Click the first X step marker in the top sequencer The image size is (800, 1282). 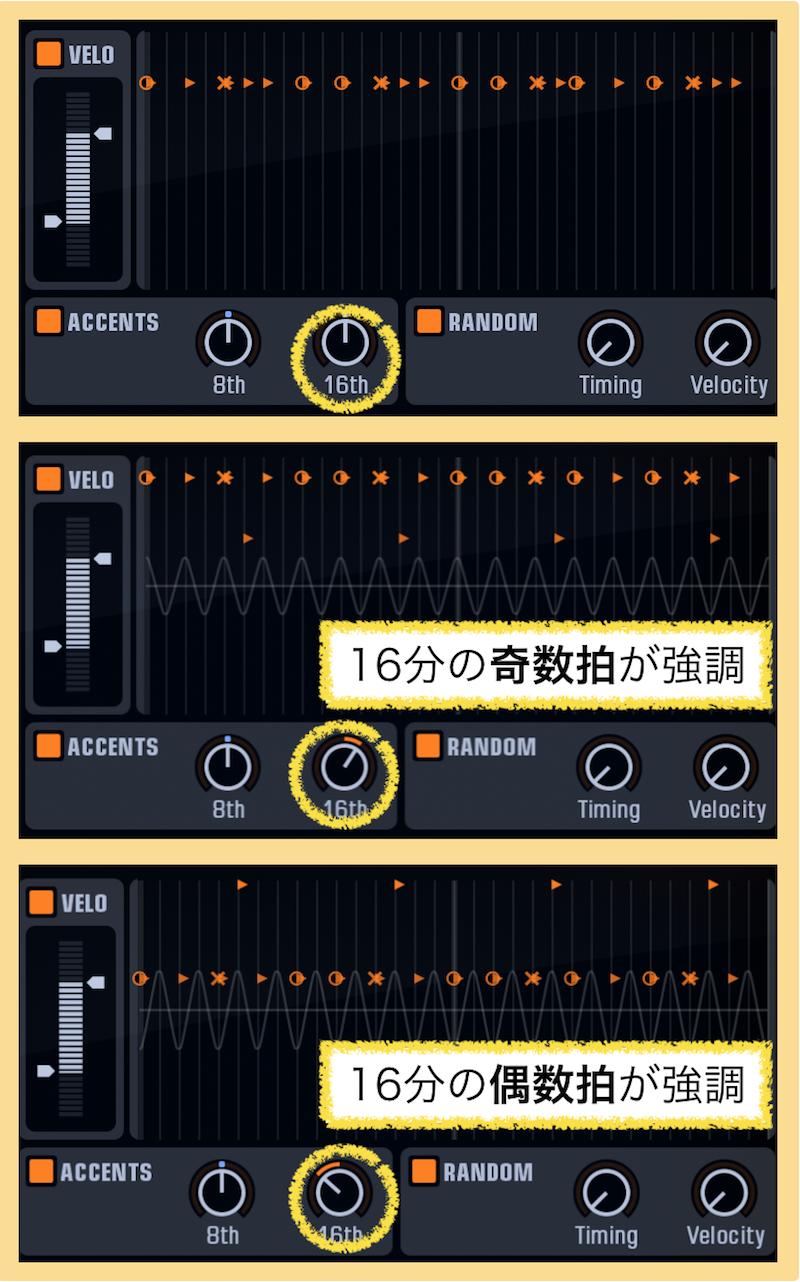[225, 83]
